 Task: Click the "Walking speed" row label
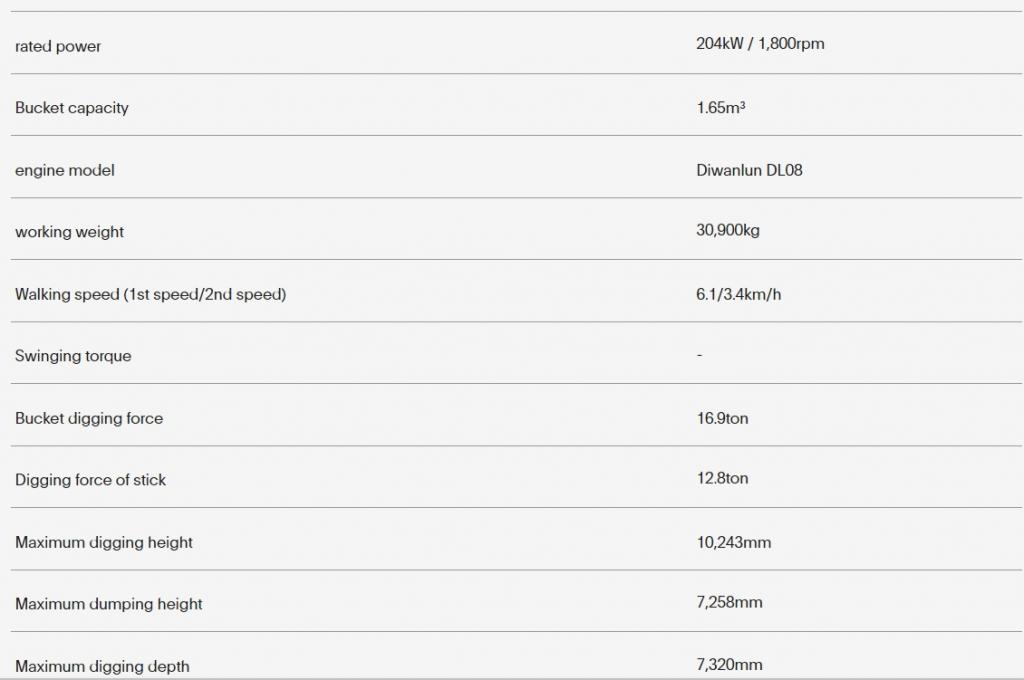pos(150,294)
